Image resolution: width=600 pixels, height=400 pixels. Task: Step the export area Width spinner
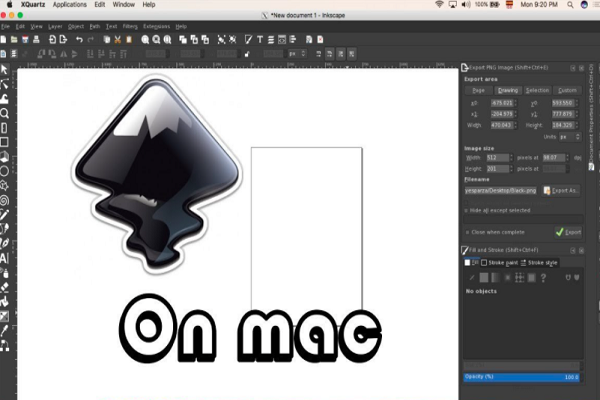[x=515, y=125]
